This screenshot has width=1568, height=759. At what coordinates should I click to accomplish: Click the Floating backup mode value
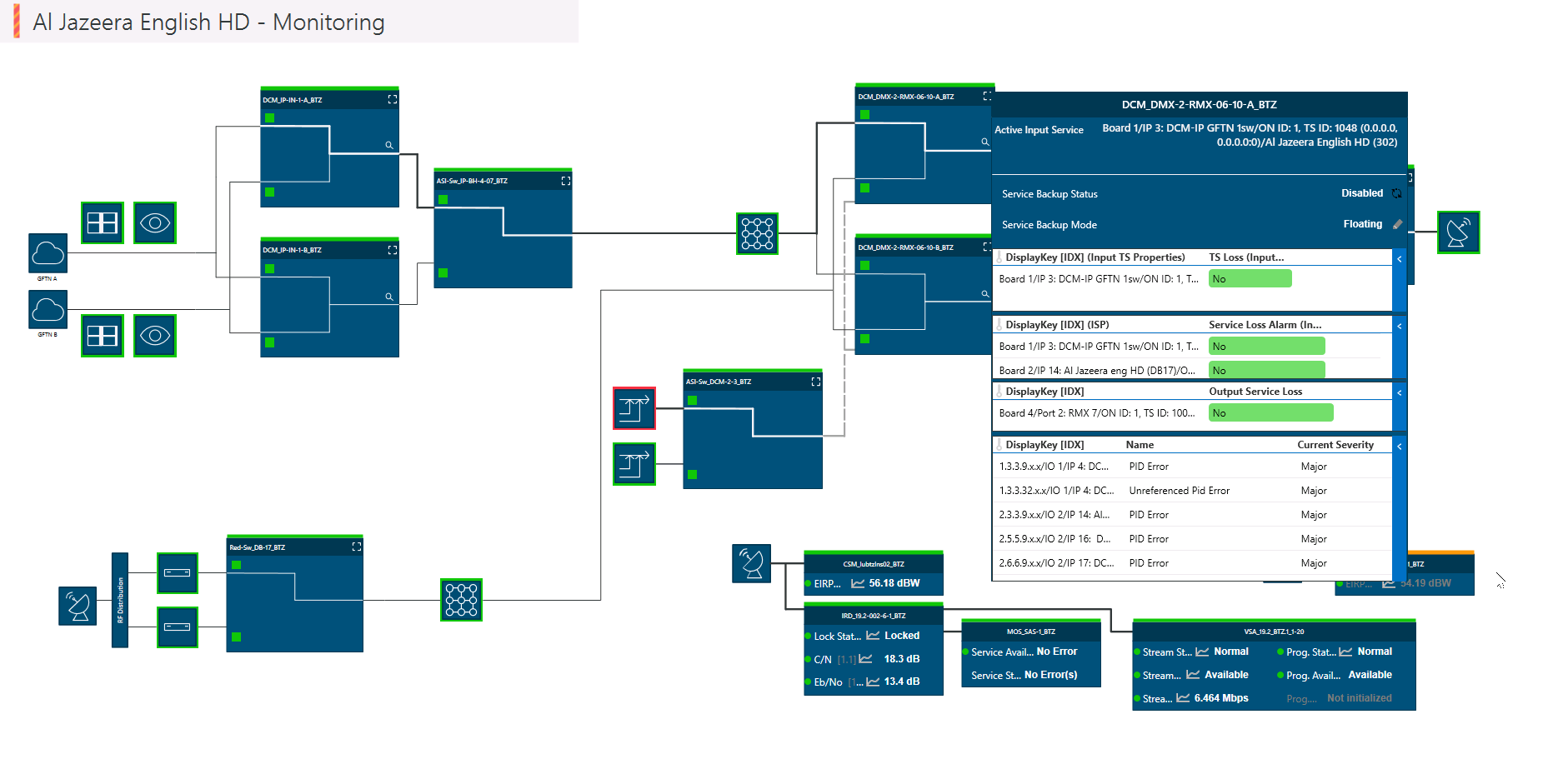click(x=1362, y=224)
